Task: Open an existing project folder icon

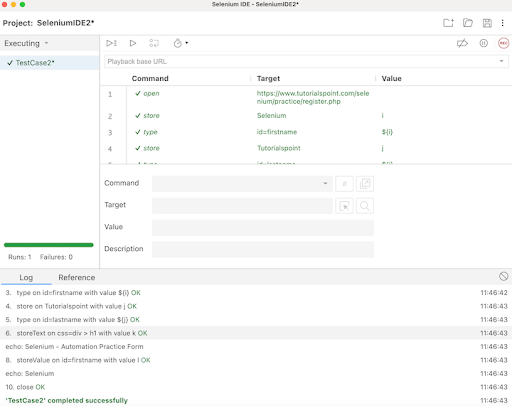Action: pos(468,23)
